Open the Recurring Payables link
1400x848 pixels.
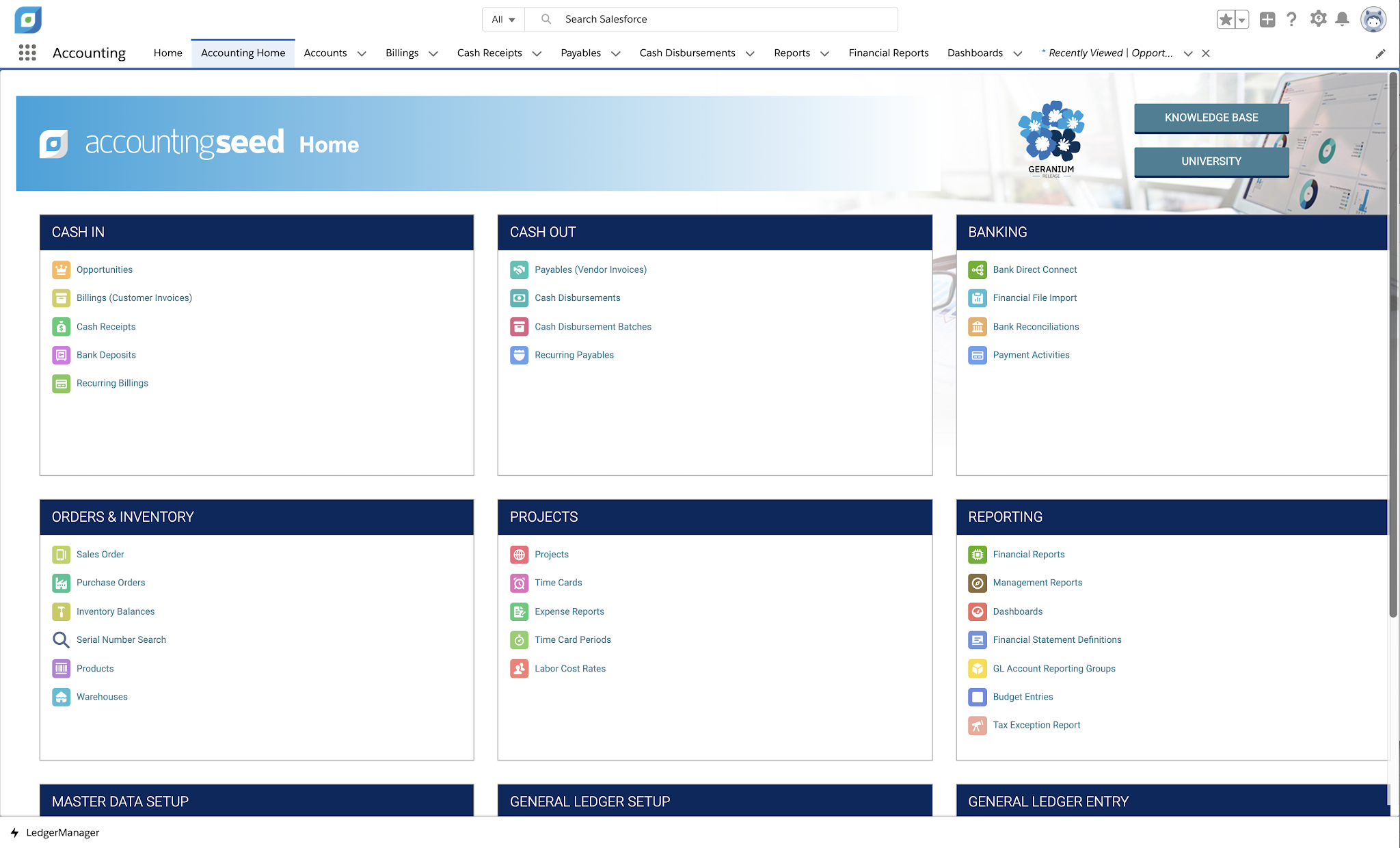point(574,355)
